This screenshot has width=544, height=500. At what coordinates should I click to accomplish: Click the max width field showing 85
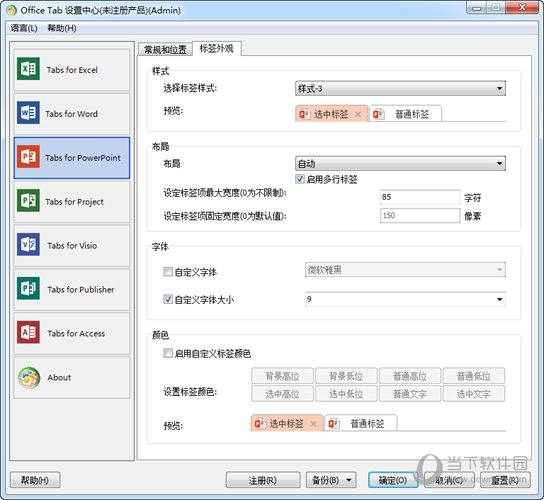point(420,197)
